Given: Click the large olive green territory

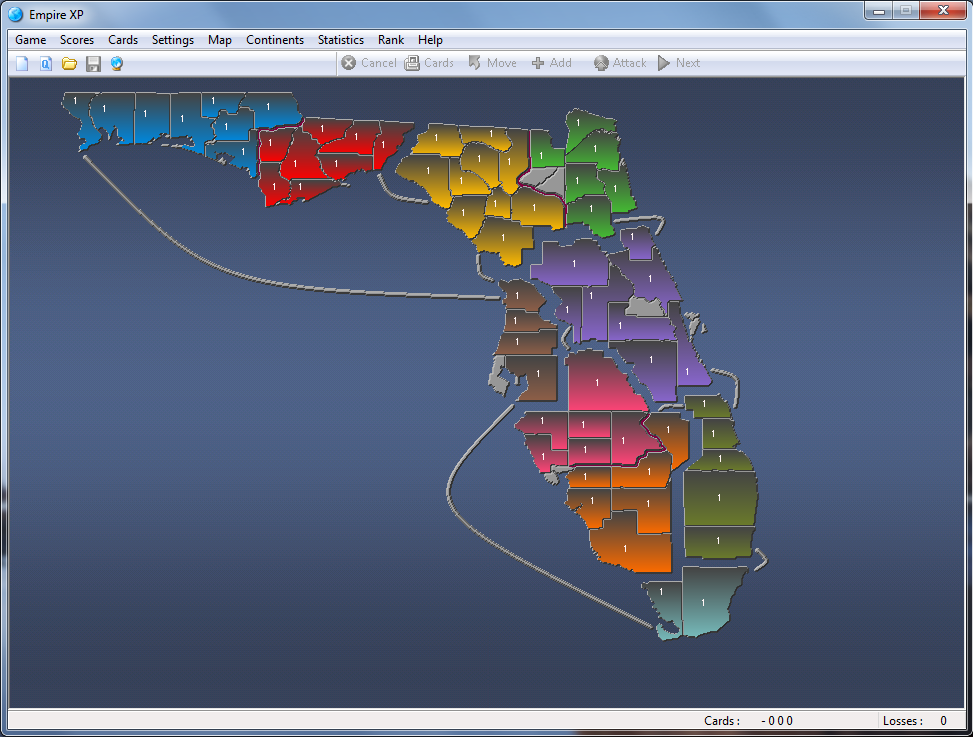Looking at the screenshot, I should tap(718, 497).
